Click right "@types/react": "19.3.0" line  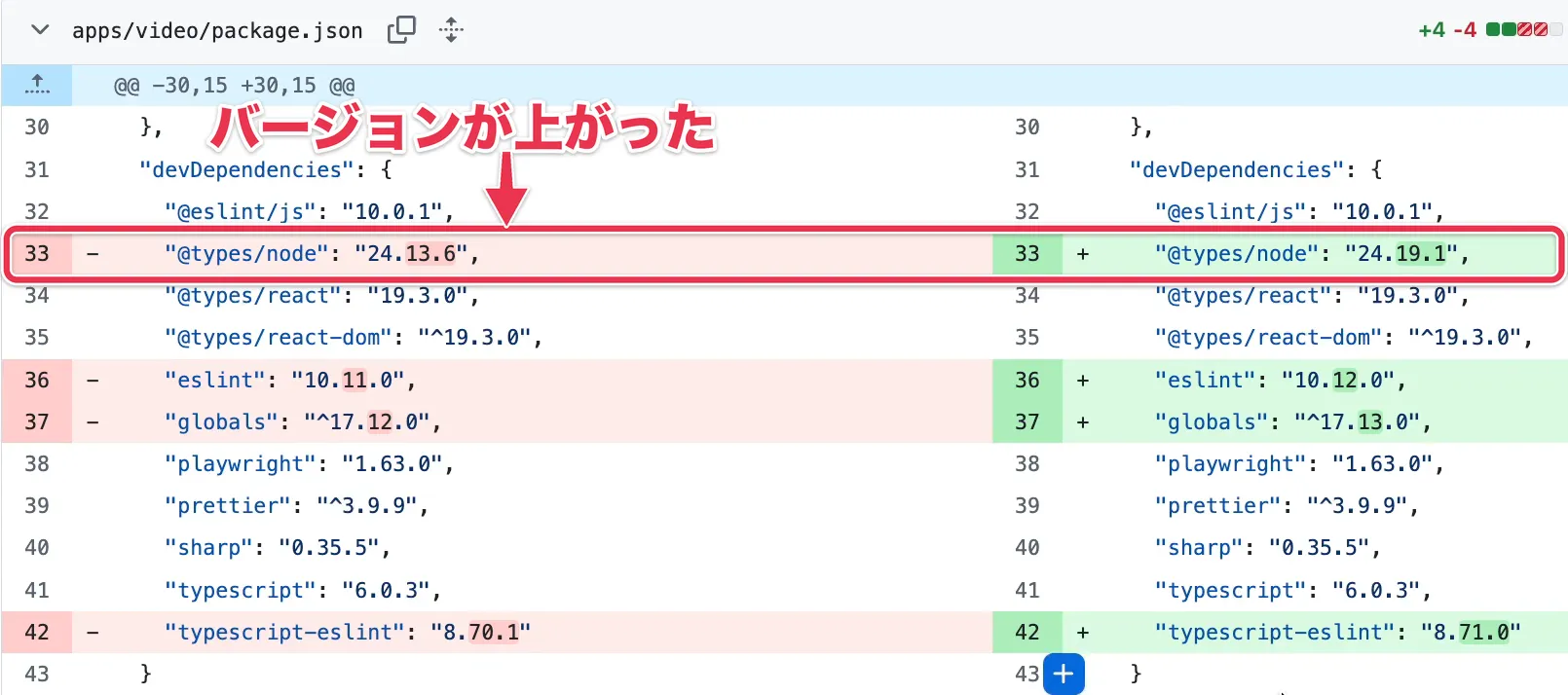tap(1312, 296)
